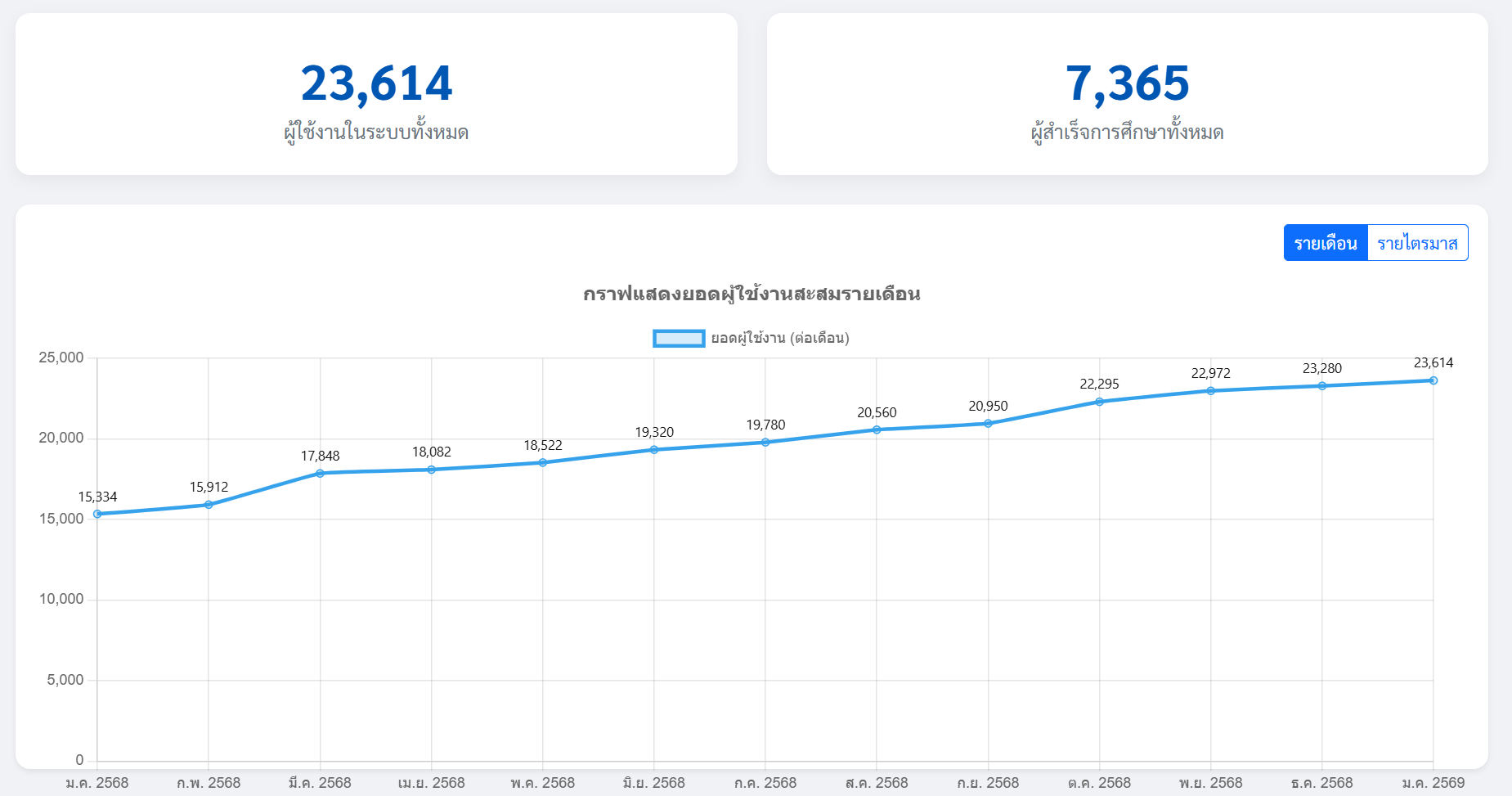Select the ม.ค. 2568 data point on the line

coord(97,514)
